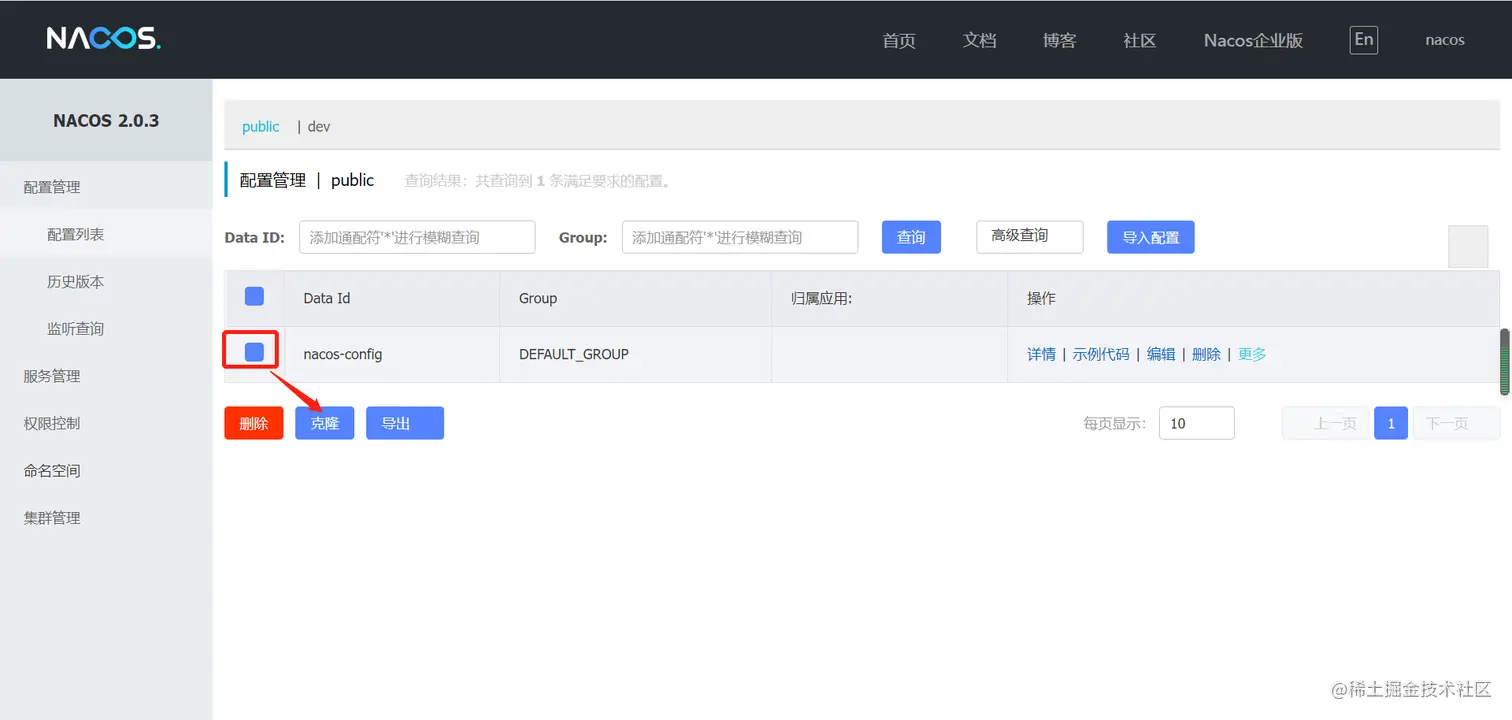Click the NACOS 2.0.3 version title
This screenshot has width=1512, height=720.
[106, 120]
